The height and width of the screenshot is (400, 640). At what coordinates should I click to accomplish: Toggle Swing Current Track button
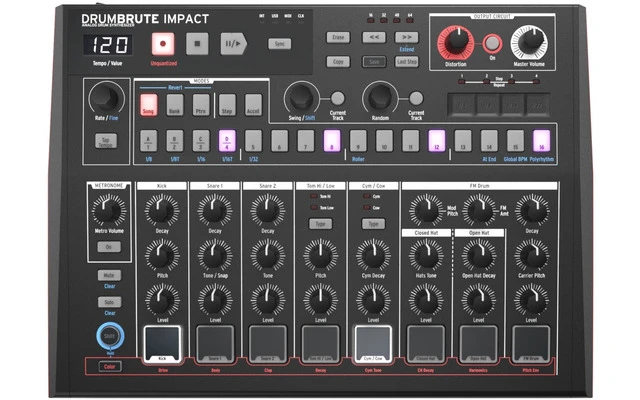[x=338, y=98]
